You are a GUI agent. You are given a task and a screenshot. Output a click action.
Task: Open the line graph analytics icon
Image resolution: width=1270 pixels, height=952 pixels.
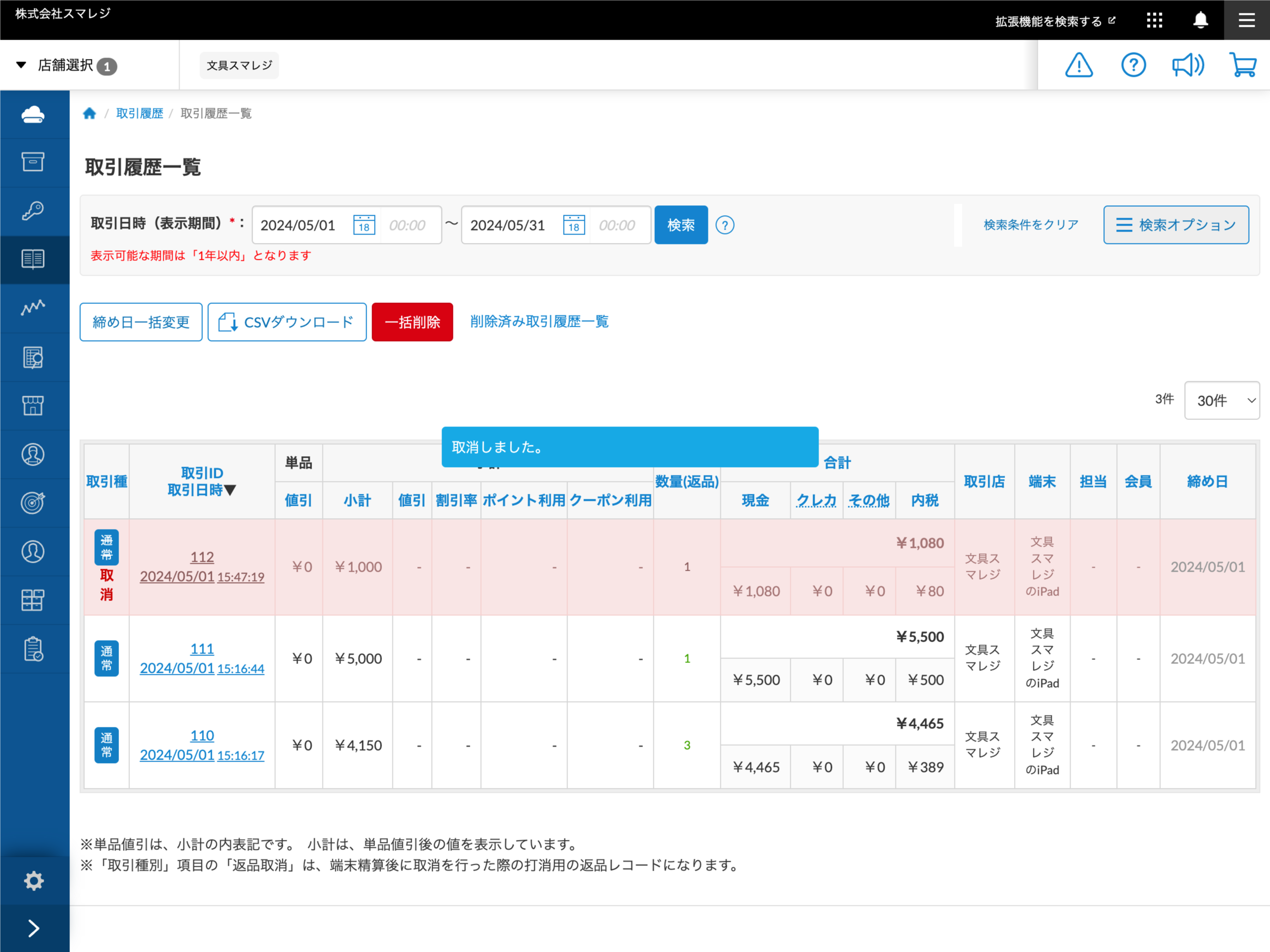pos(33,308)
